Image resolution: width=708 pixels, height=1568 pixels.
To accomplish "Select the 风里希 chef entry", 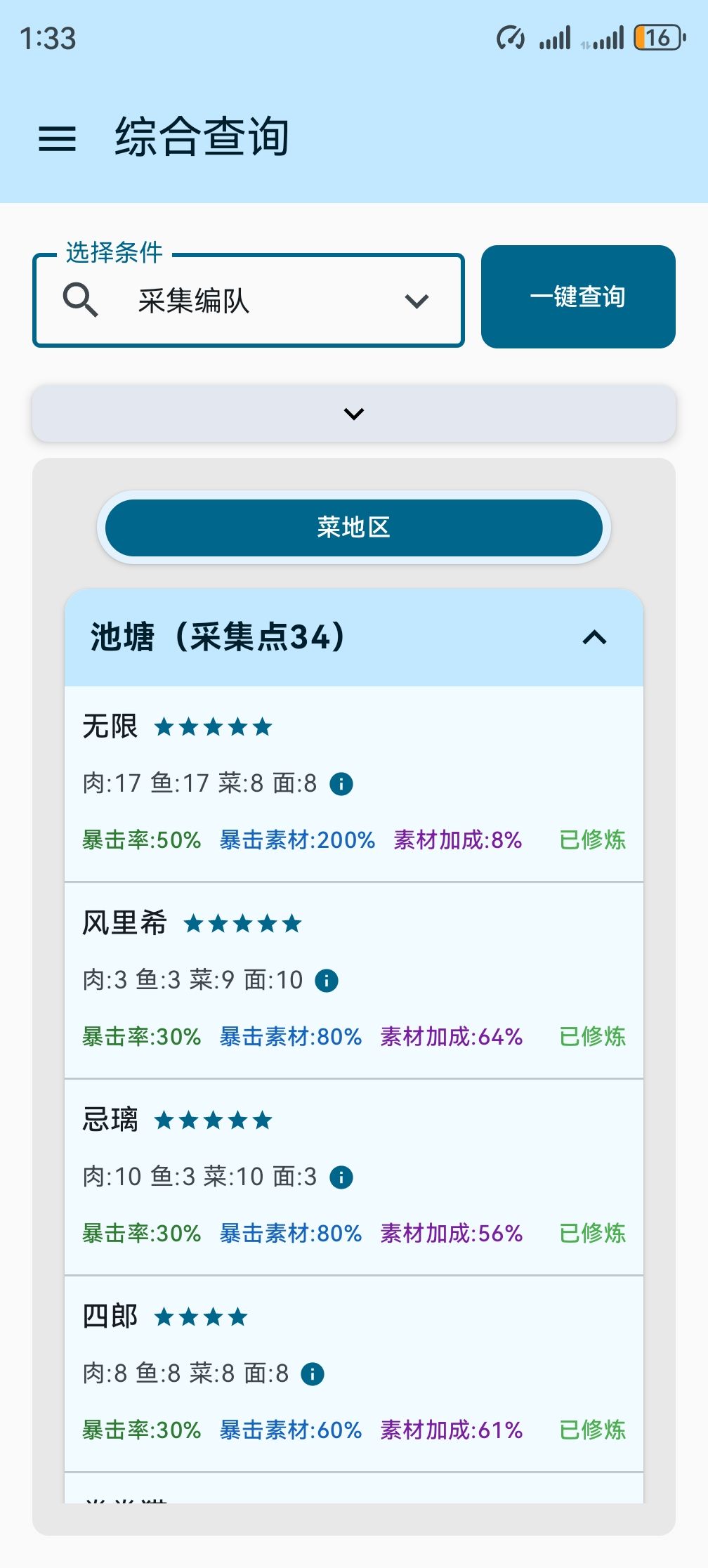I will pyautogui.click(x=124, y=923).
